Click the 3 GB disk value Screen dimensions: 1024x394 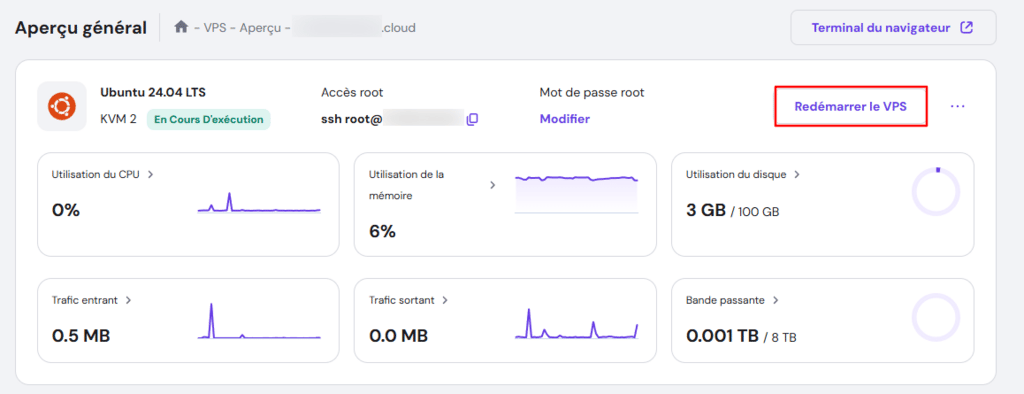[x=706, y=210]
